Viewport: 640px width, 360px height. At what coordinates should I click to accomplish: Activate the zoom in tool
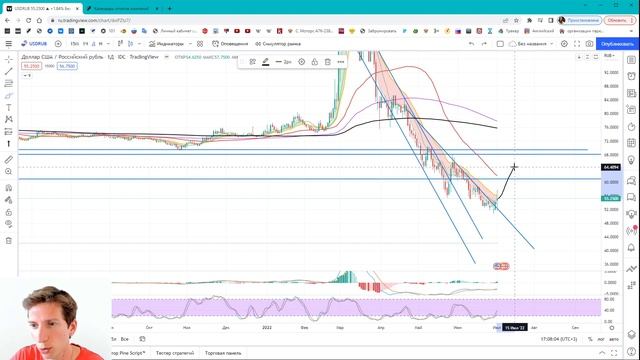pyautogui.click(x=9, y=171)
